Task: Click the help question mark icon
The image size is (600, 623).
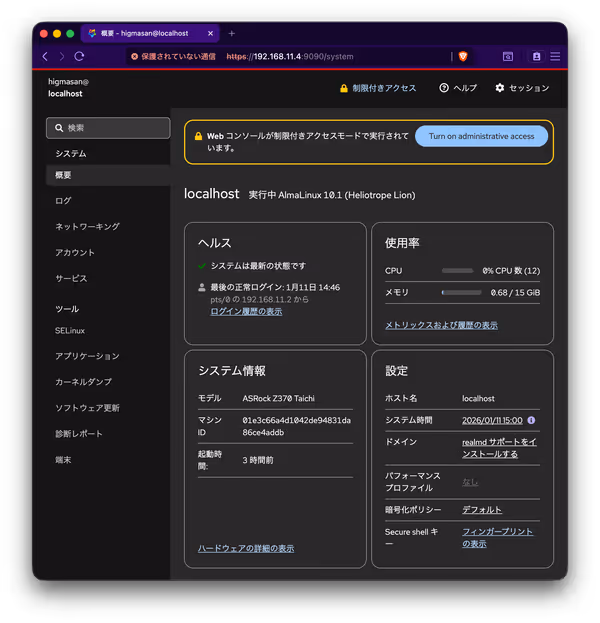Action: pyautogui.click(x=444, y=88)
